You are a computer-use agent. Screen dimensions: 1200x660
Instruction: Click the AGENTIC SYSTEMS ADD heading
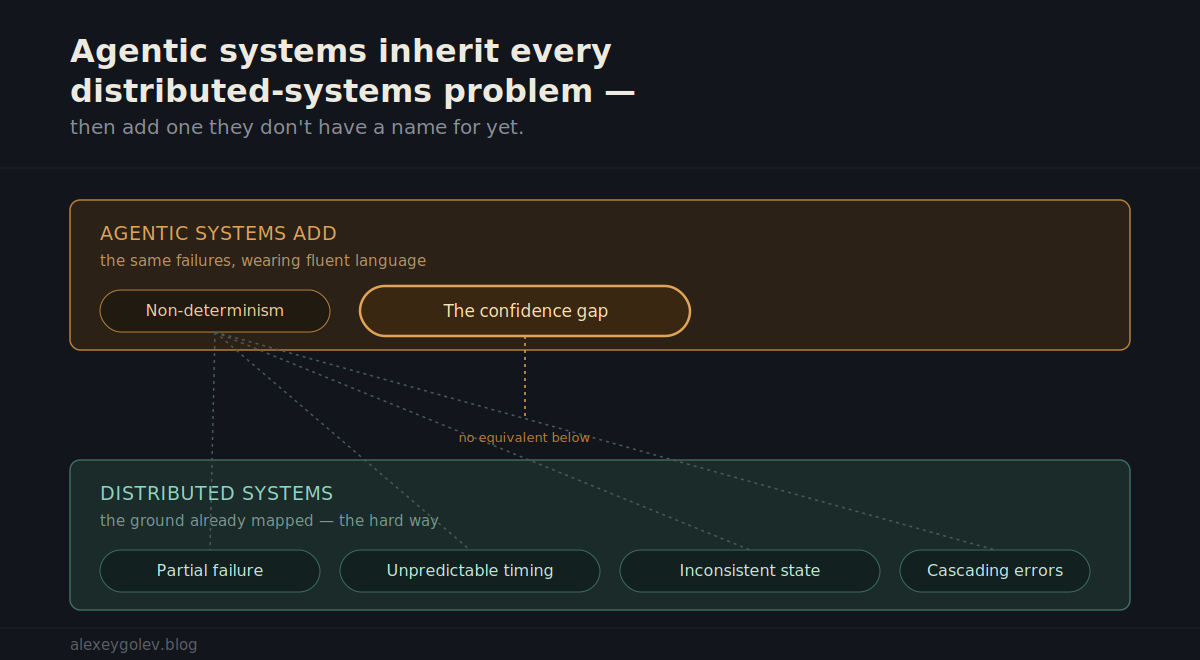[x=218, y=234]
